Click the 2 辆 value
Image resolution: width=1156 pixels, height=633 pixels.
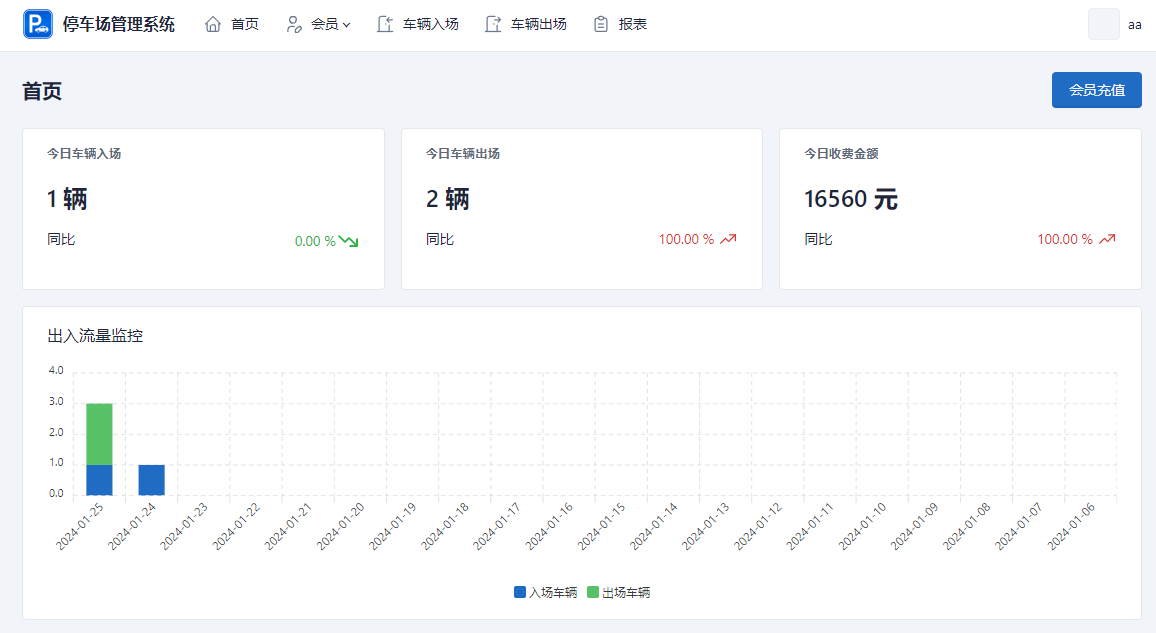tap(448, 199)
